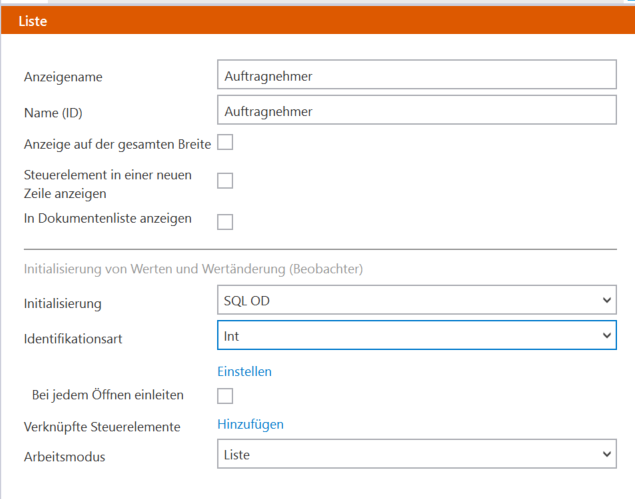This screenshot has height=499, width=635.
Task: Click the orange Liste panel header
Action: click(318, 20)
